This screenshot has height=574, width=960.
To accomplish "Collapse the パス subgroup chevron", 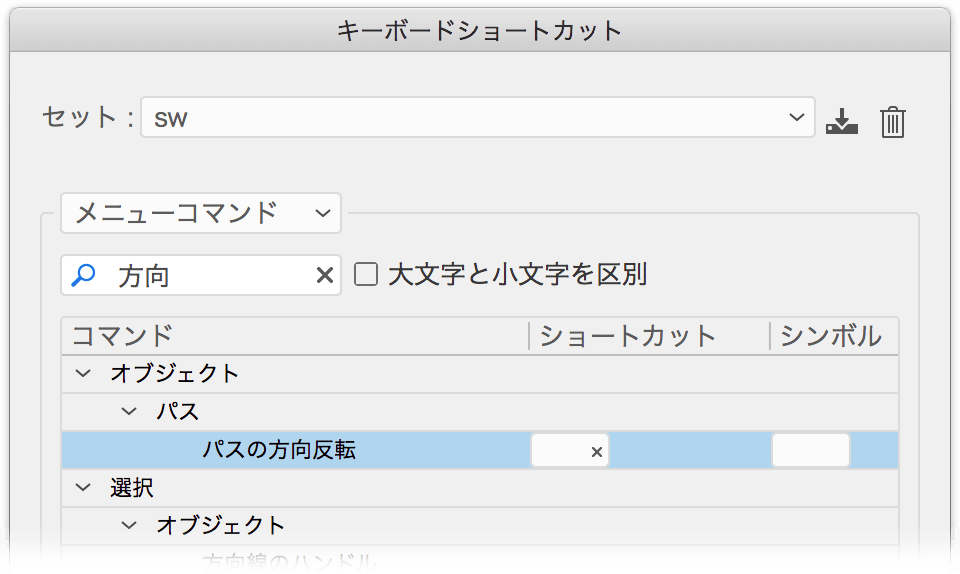I will coord(129,411).
